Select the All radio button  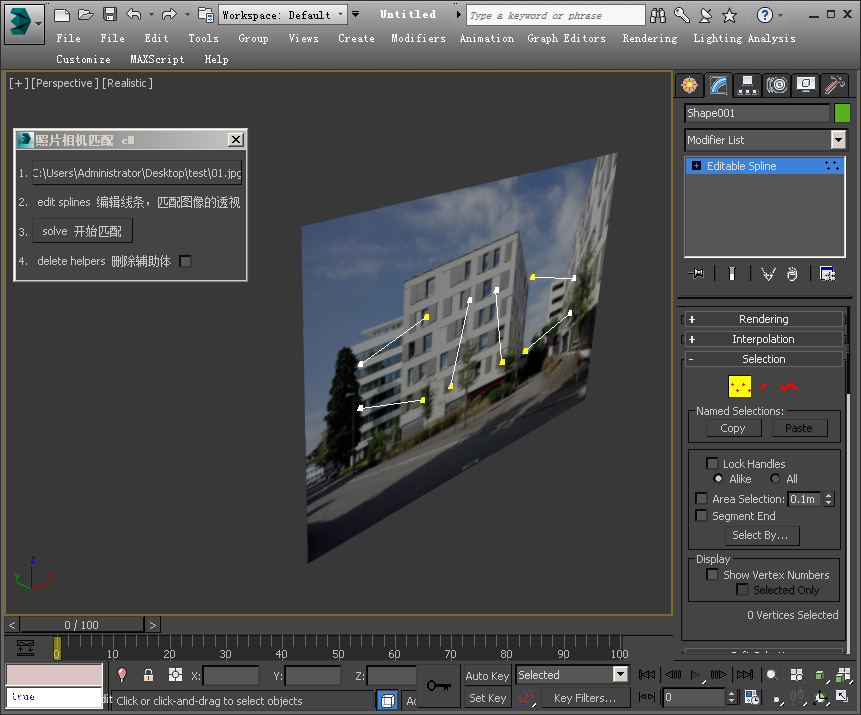pyautogui.click(x=775, y=479)
